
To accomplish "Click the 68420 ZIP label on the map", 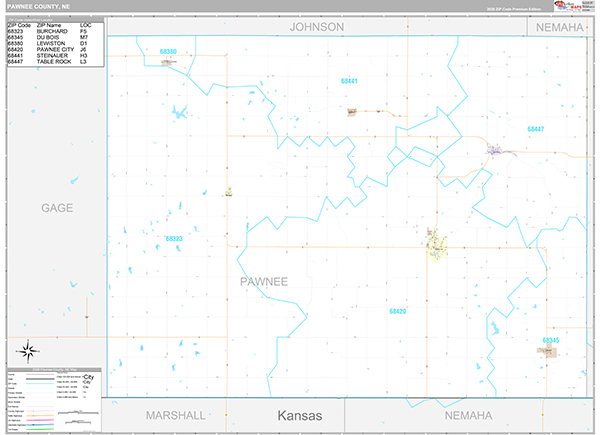I will 398,311.
